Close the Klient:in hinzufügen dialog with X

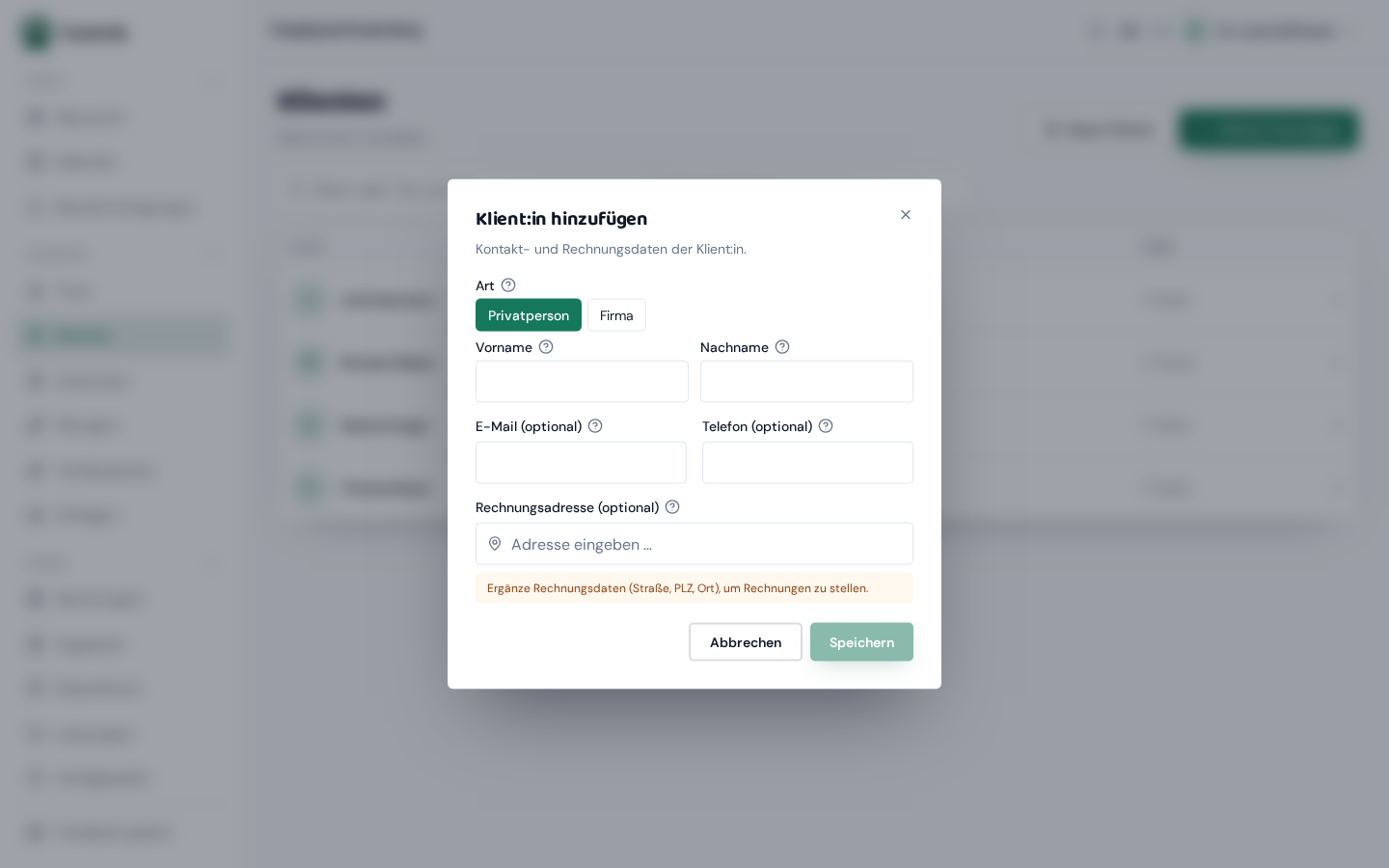tap(906, 215)
